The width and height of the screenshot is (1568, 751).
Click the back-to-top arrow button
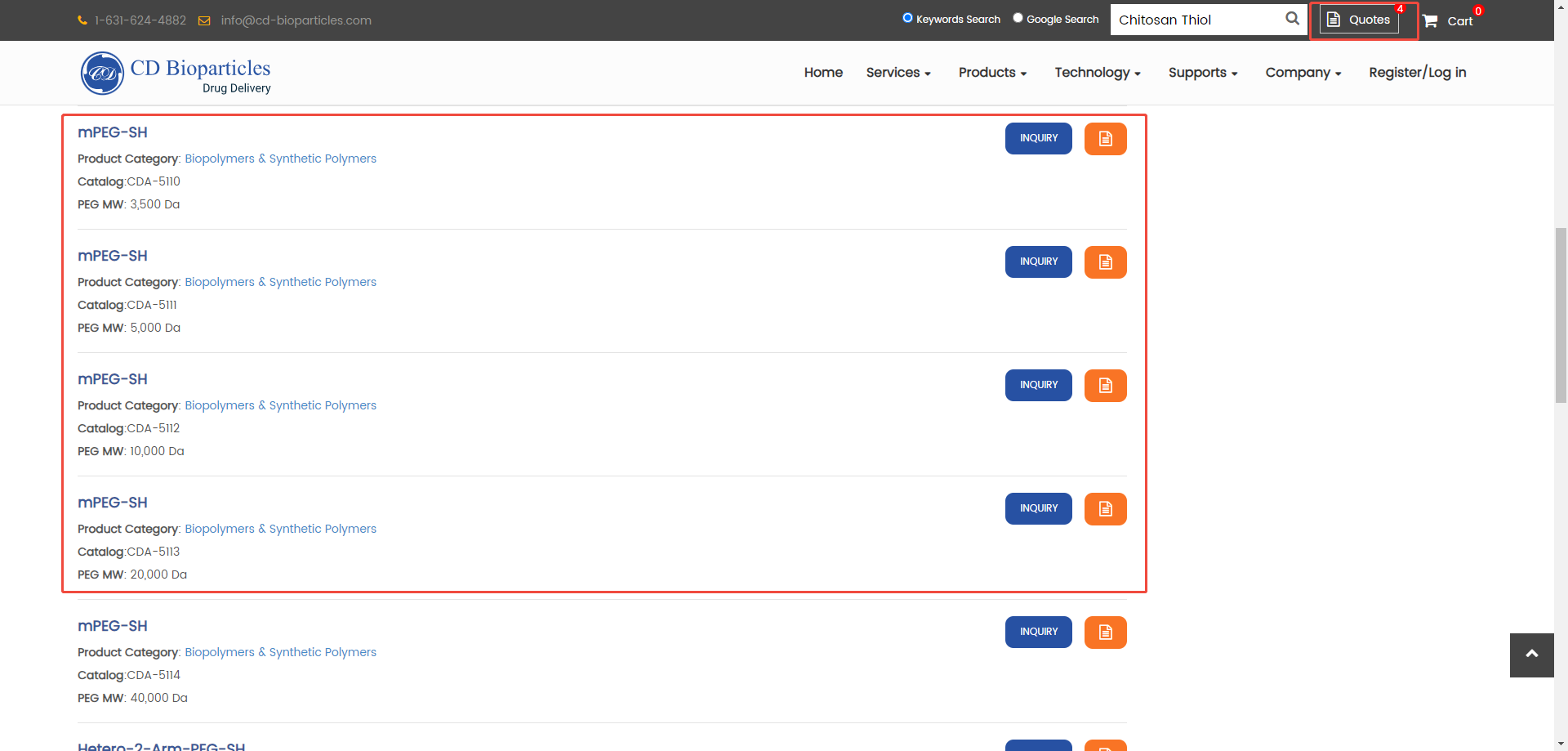coord(1532,655)
